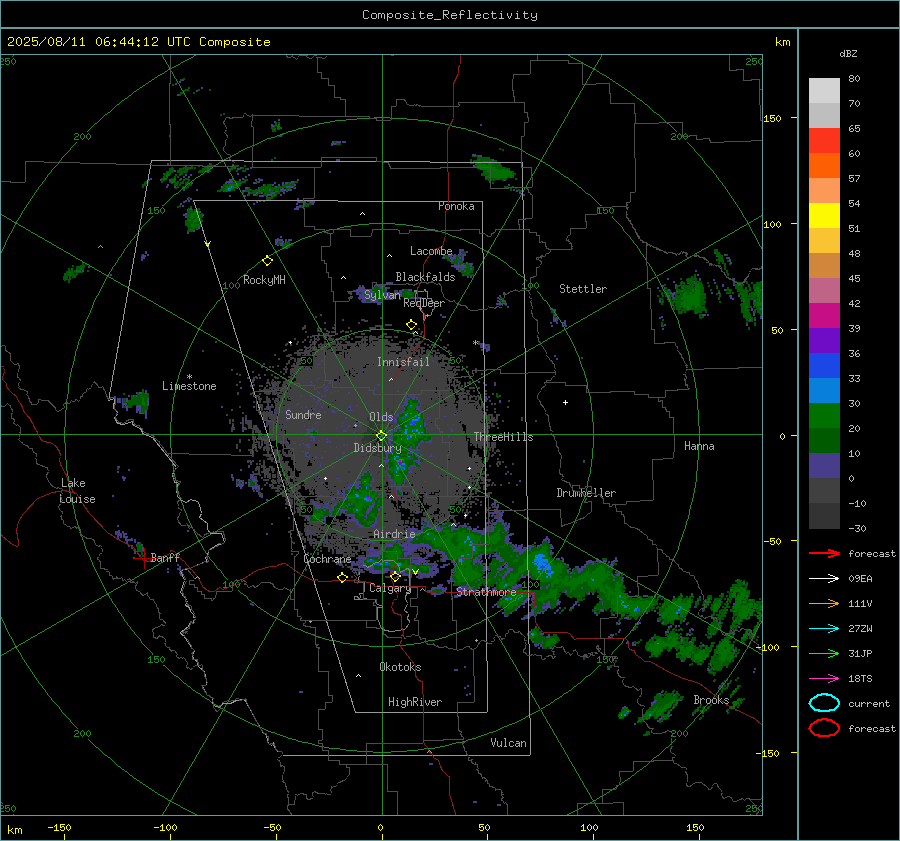
Task: Pick the bright green swatch in dBZ scale
Action: coord(824,416)
